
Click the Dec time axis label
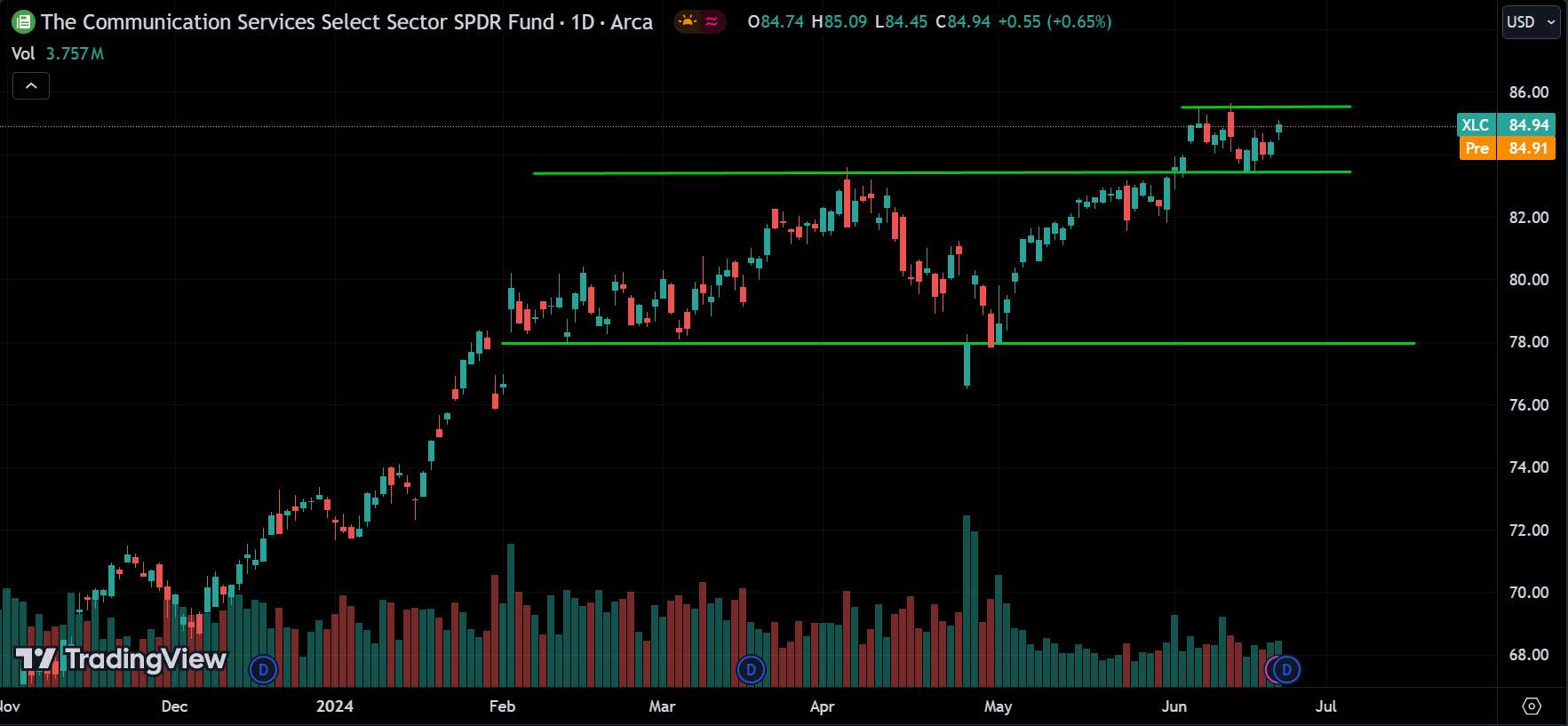(174, 706)
